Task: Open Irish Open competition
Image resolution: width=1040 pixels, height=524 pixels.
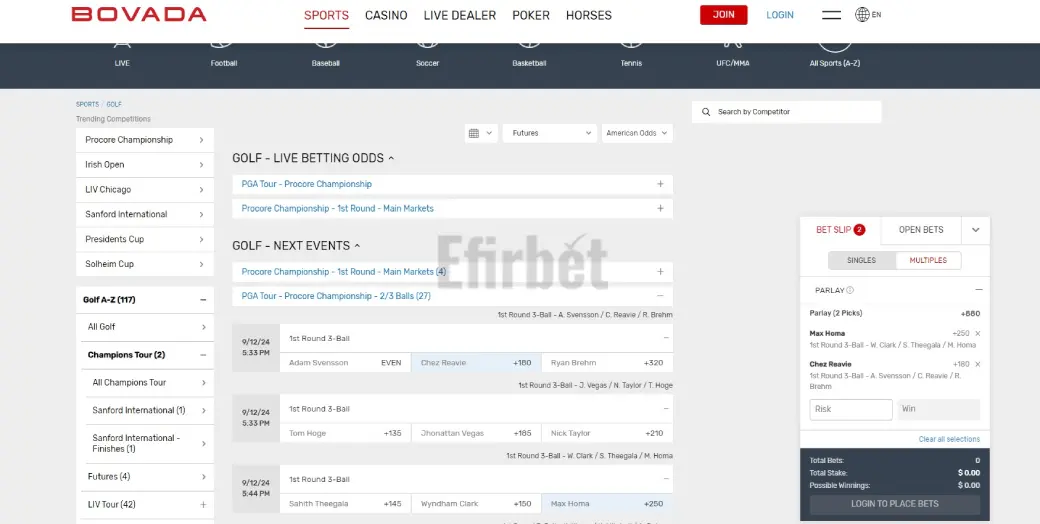Action: point(145,164)
